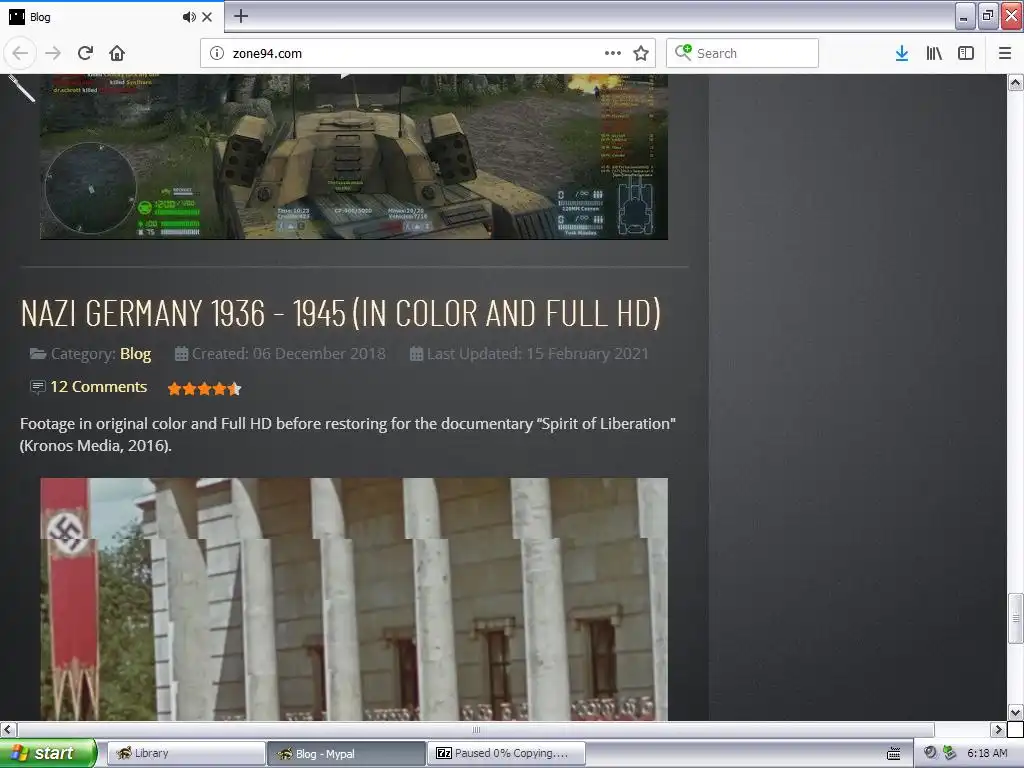Screen dimensions: 1024x768
Task: Open the browser home page
Action: tap(117, 53)
